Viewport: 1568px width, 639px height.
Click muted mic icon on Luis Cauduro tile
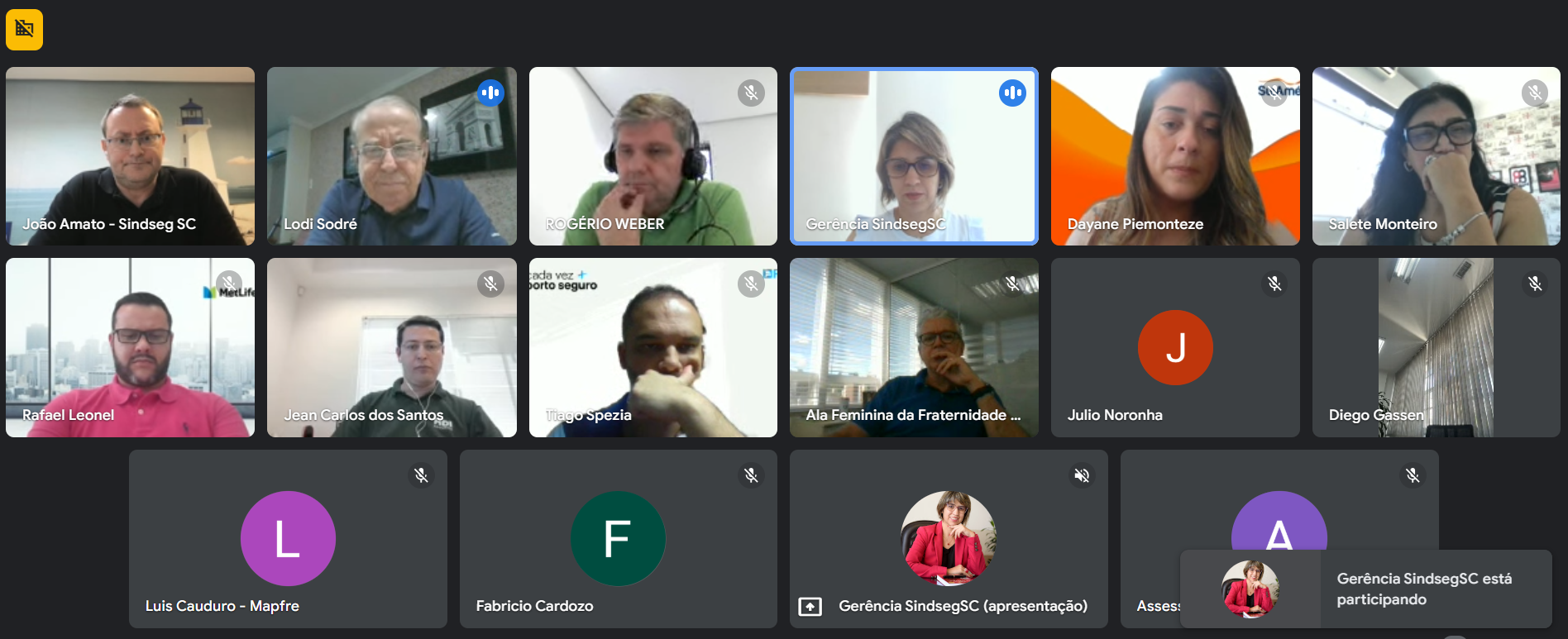pos(421,475)
